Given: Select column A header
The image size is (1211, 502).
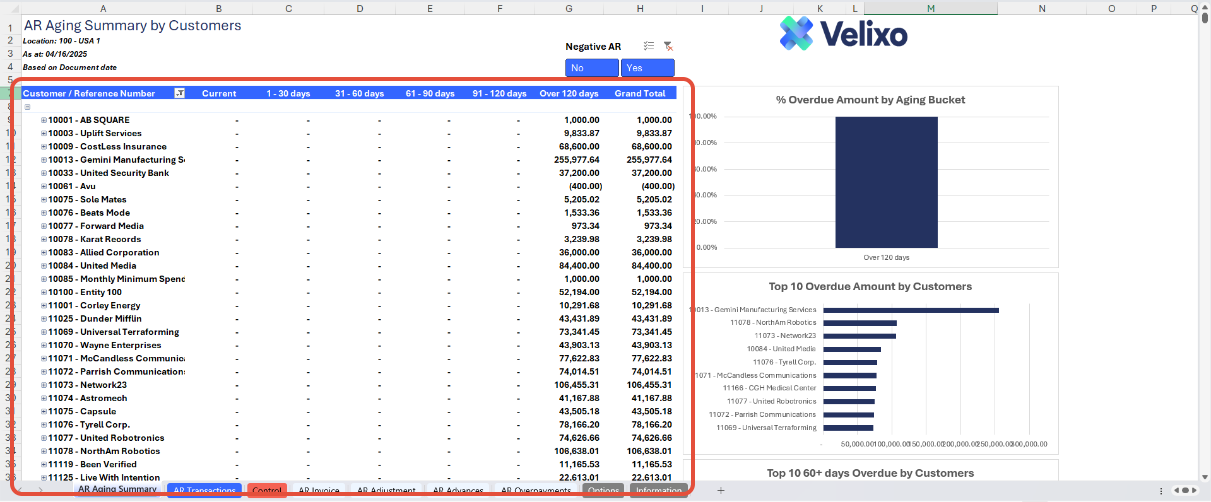Looking at the screenshot, I should [103, 8].
